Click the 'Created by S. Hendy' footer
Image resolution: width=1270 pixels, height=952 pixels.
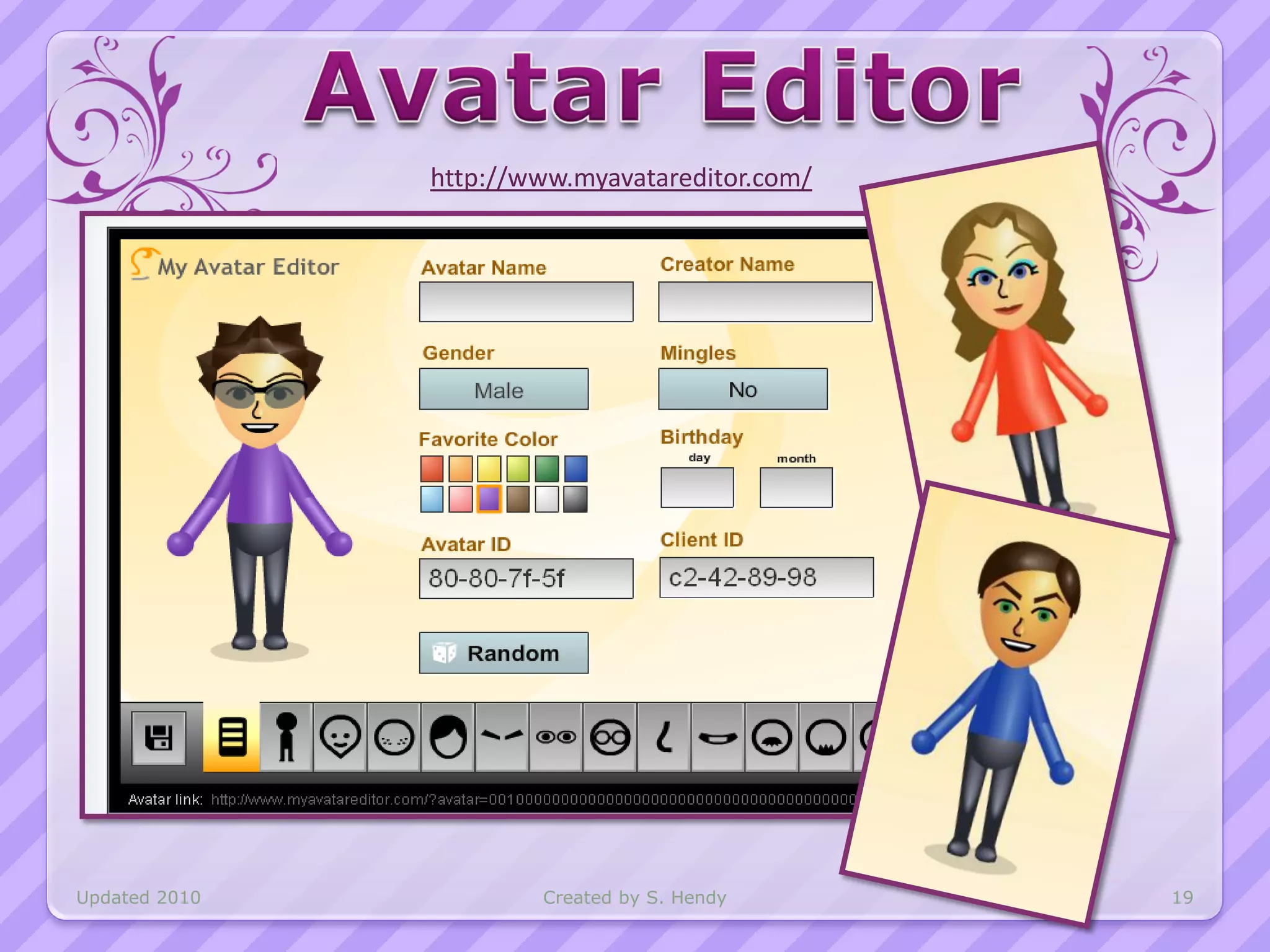point(634,897)
